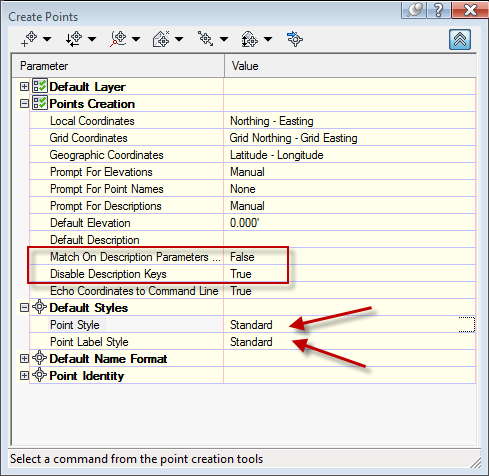489x476 pixels.
Task: Click the Default Layer settings icon
Action: click(40, 86)
